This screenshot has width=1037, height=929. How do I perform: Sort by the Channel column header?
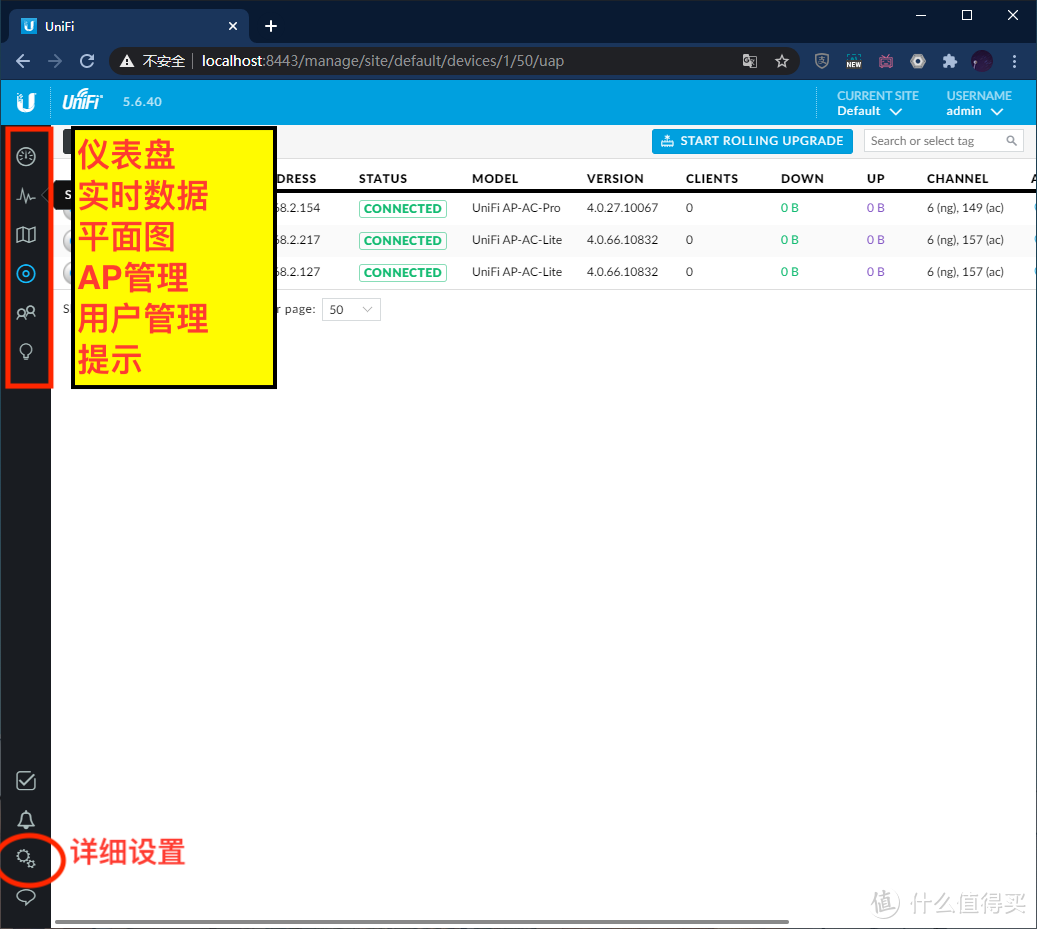[957, 179]
